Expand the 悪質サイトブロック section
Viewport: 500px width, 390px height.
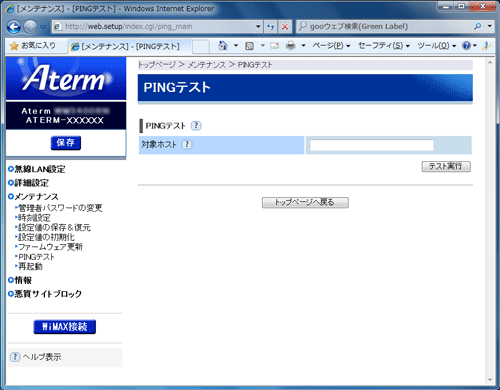click(45, 294)
